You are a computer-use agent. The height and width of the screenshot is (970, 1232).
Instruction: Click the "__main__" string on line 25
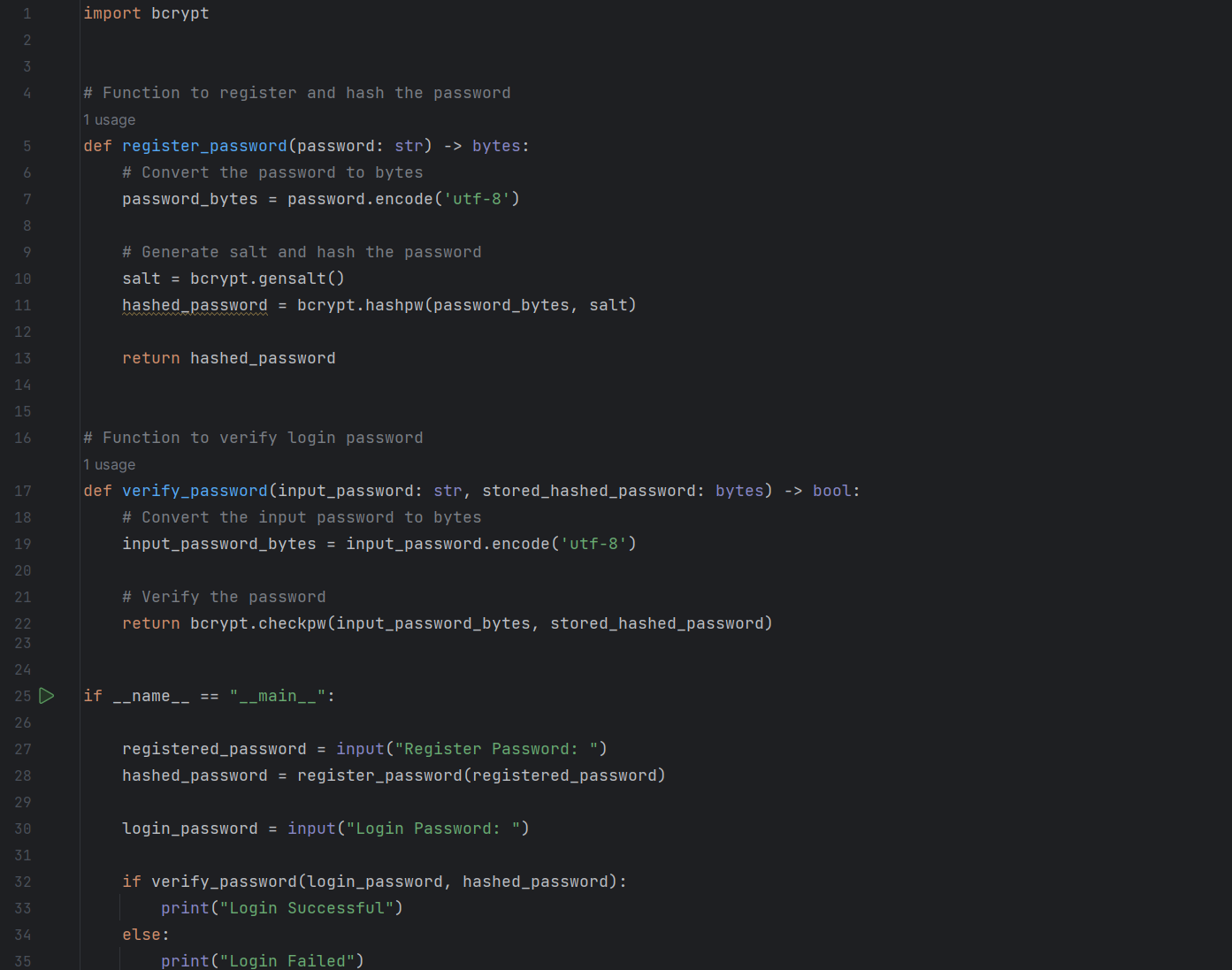coord(278,695)
